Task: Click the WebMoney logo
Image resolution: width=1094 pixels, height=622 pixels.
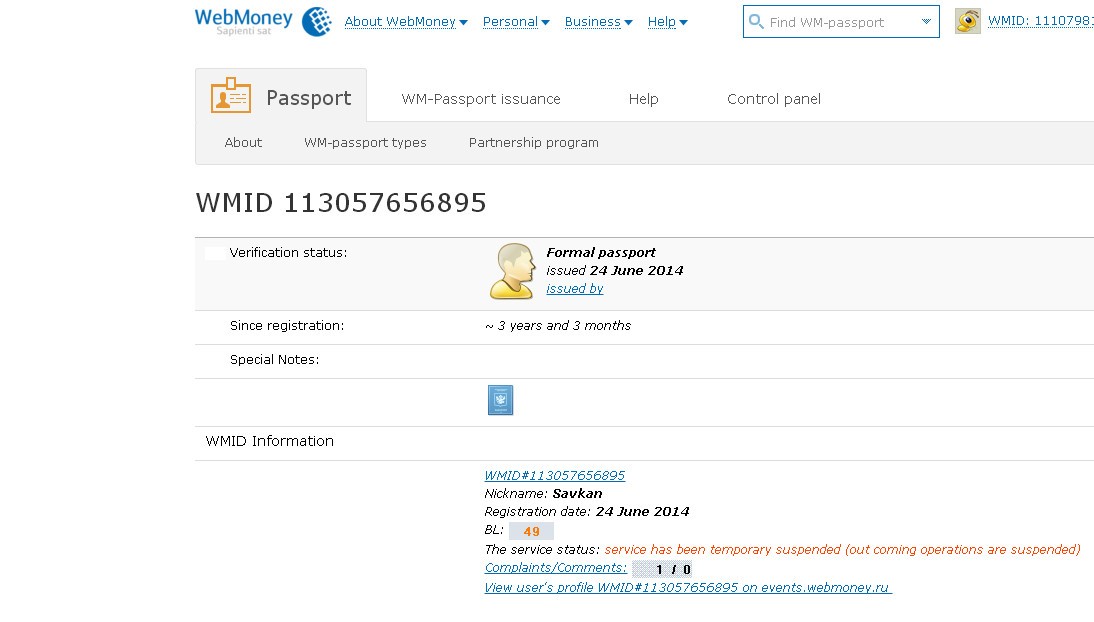Action: click(x=262, y=21)
